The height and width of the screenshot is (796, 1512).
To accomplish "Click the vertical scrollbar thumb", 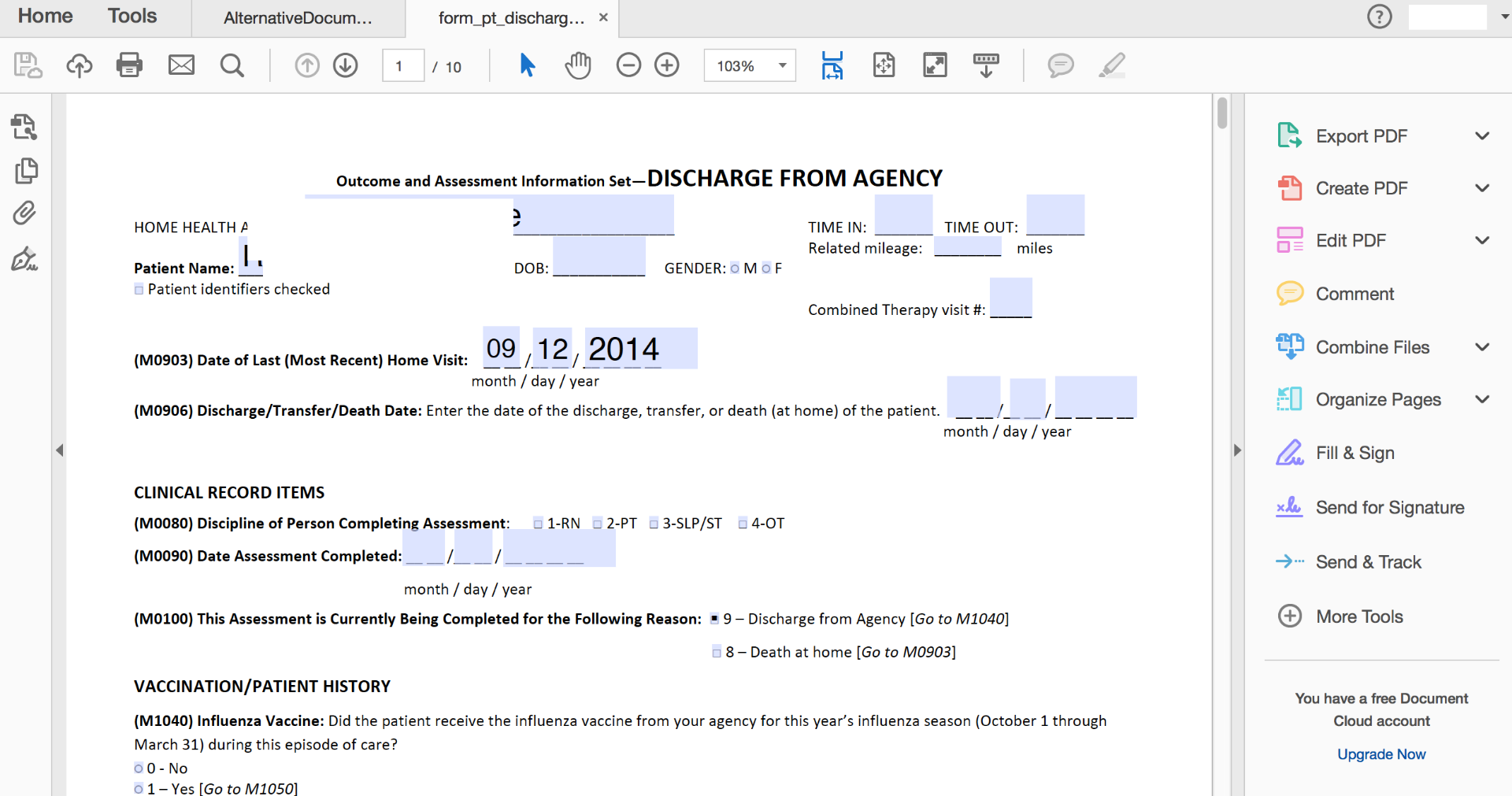I will point(1222,112).
